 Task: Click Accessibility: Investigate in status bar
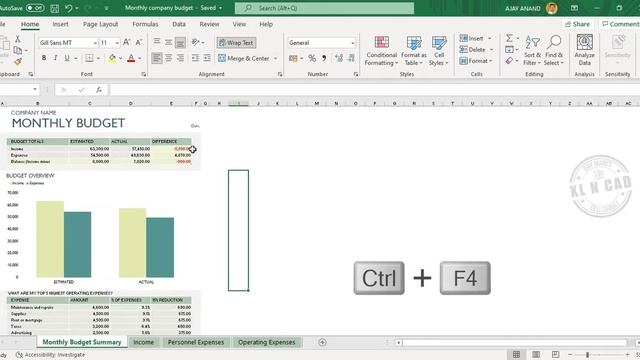click(x=50, y=355)
